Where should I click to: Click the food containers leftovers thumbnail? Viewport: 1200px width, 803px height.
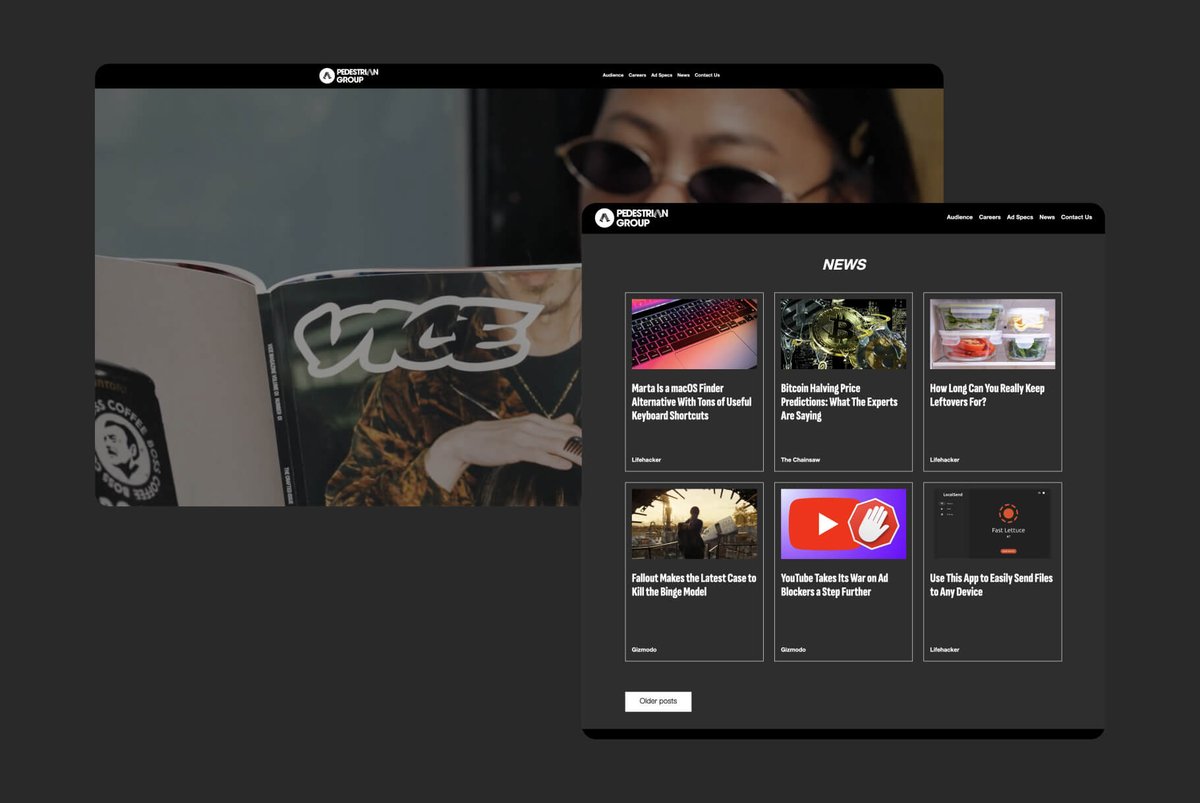tap(992, 334)
